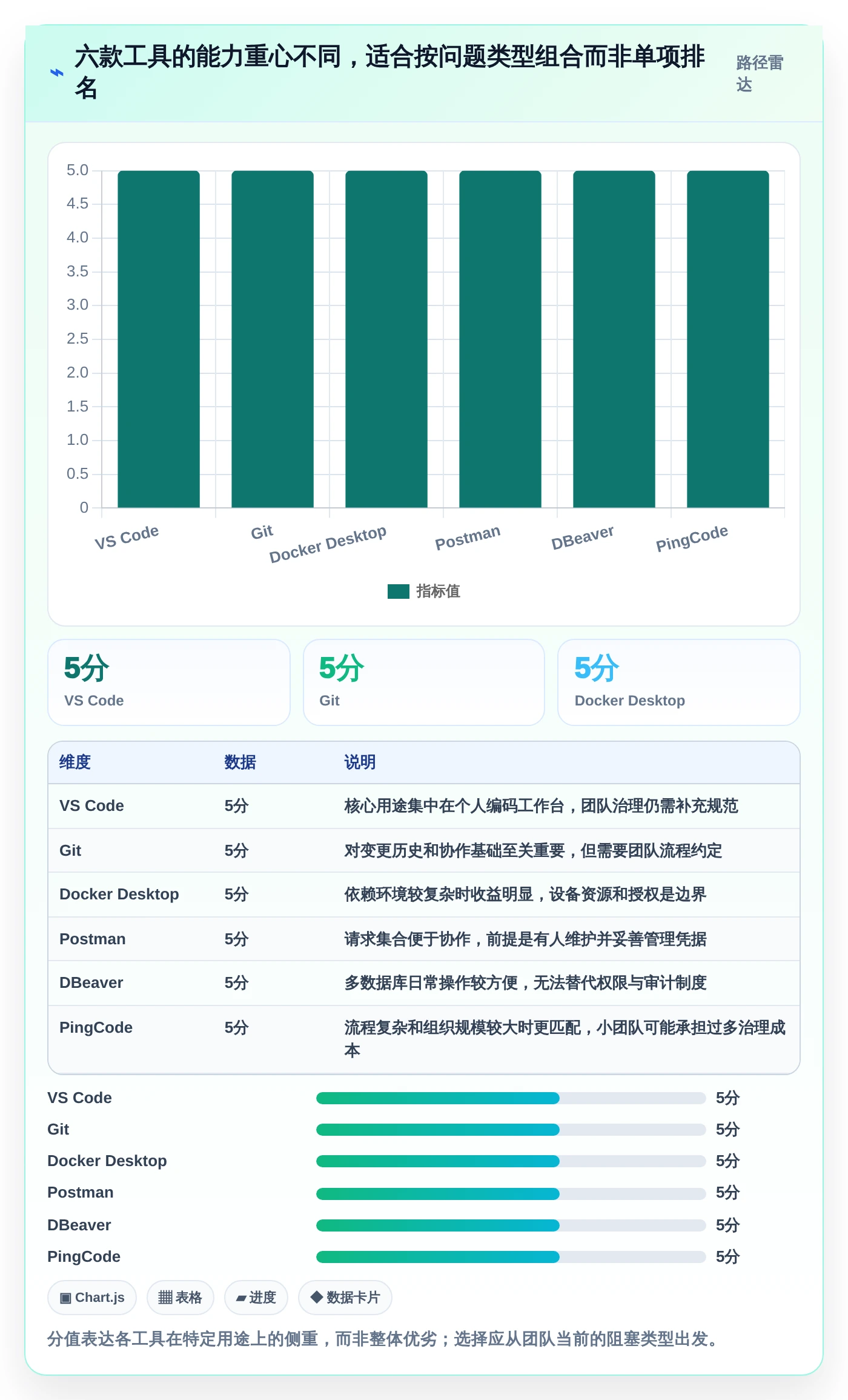
Task: Click the Docker Desktop progress bar
Action: pos(511,1161)
